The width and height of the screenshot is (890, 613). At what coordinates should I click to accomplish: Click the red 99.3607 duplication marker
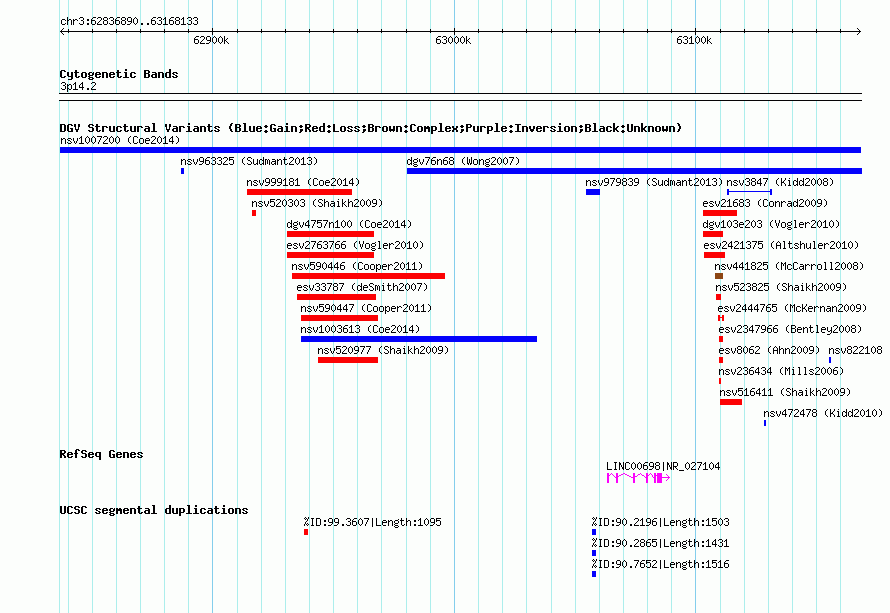point(306,532)
